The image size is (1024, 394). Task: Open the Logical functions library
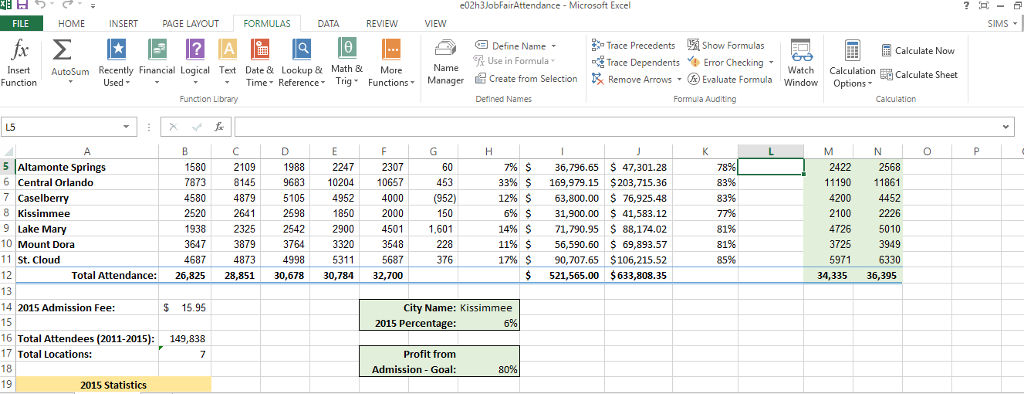click(195, 63)
